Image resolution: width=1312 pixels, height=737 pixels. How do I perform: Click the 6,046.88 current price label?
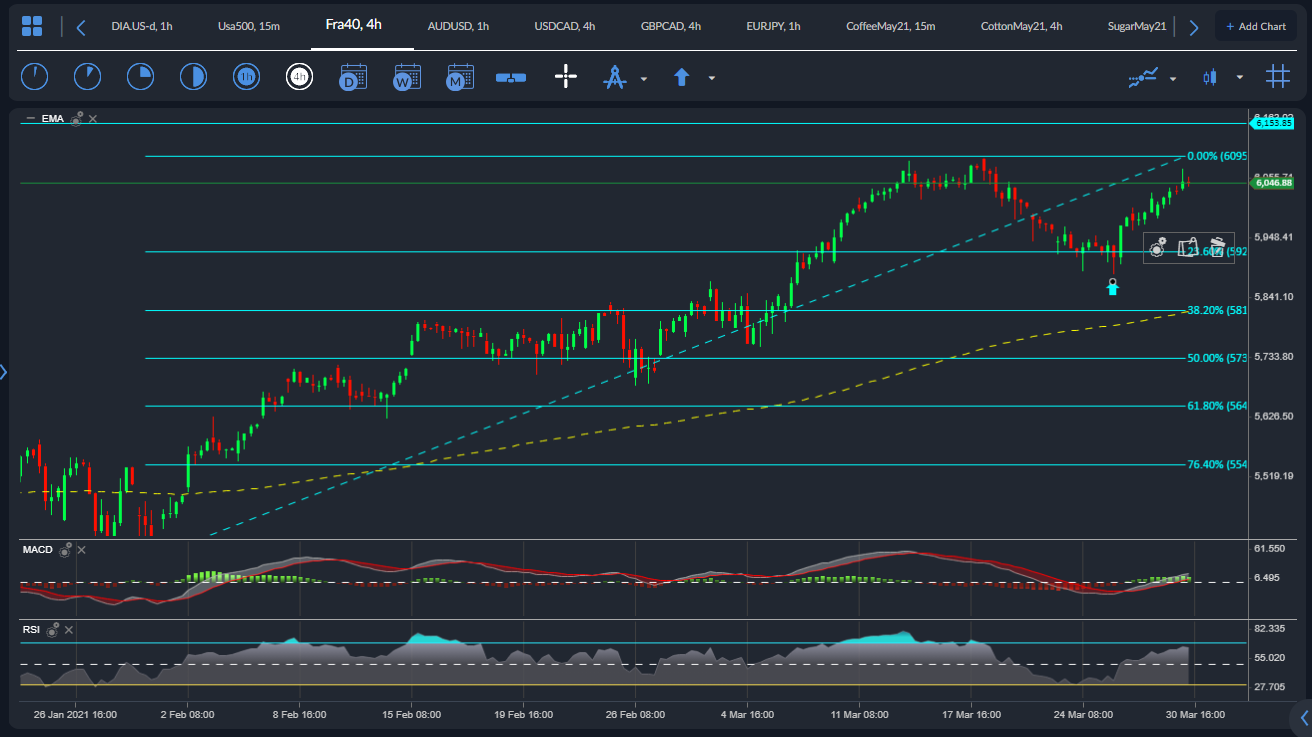pyautogui.click(x=1273, y=183)
